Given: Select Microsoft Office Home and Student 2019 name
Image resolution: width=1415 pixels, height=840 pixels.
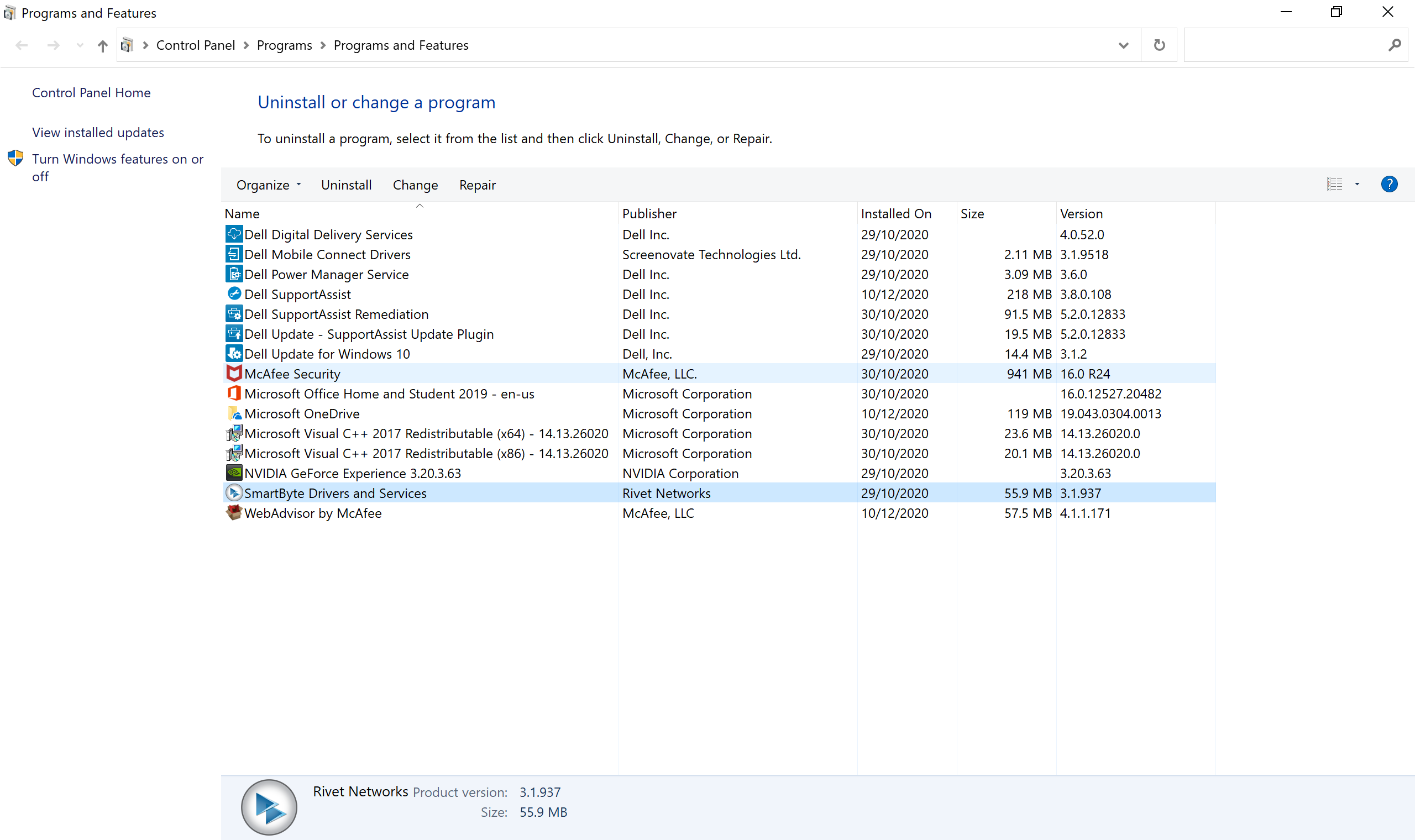Looking at the screenshot, I should [x=390, y=393].
